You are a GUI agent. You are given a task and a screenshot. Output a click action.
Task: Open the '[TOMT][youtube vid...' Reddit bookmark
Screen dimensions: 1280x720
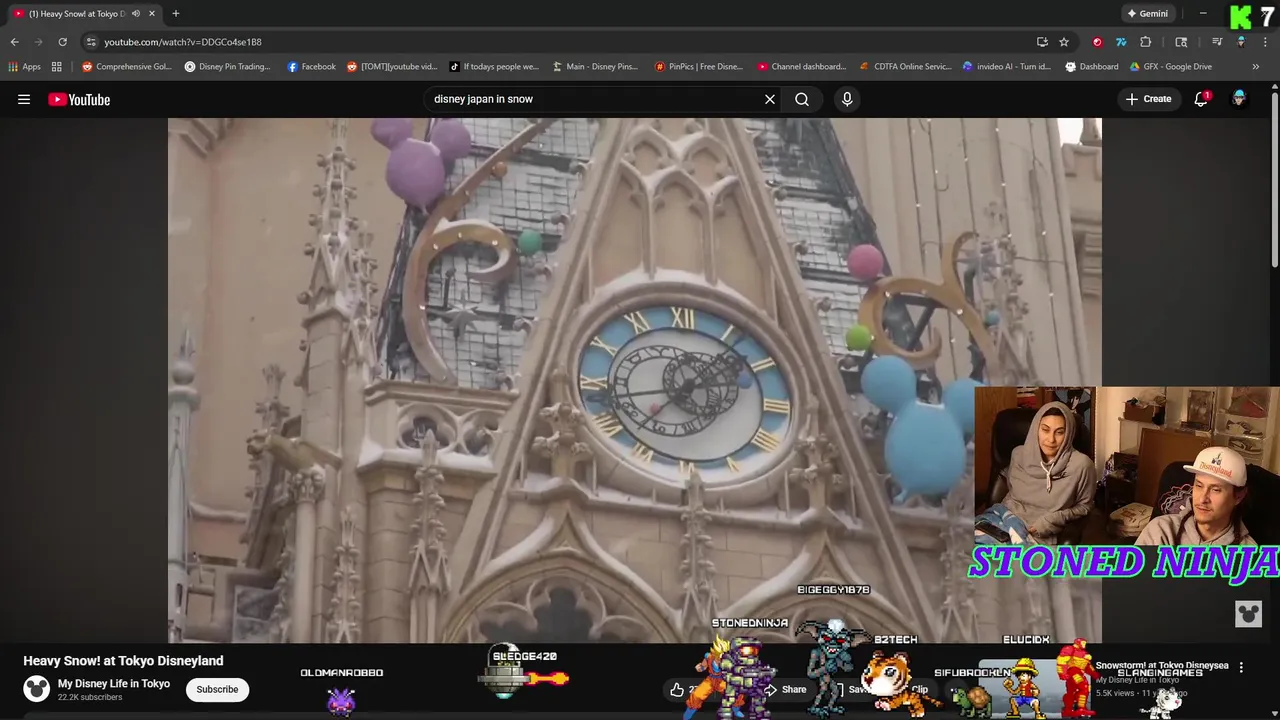tap(392, 67)
